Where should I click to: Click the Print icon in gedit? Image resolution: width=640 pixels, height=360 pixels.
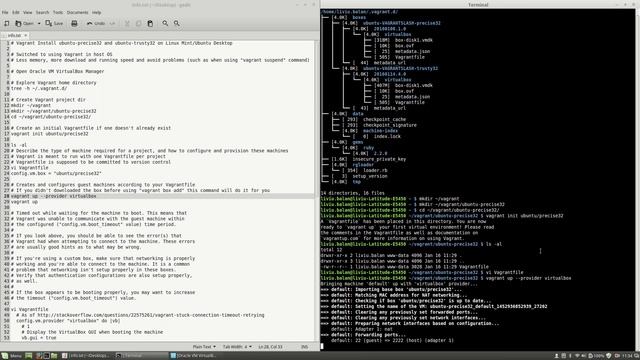(x=74, y=23)
